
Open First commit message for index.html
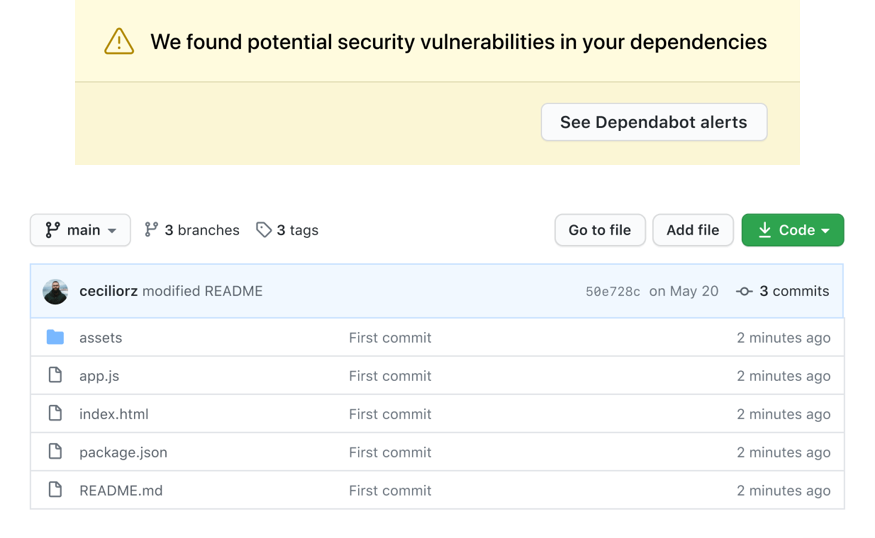[x=390, y=414]
